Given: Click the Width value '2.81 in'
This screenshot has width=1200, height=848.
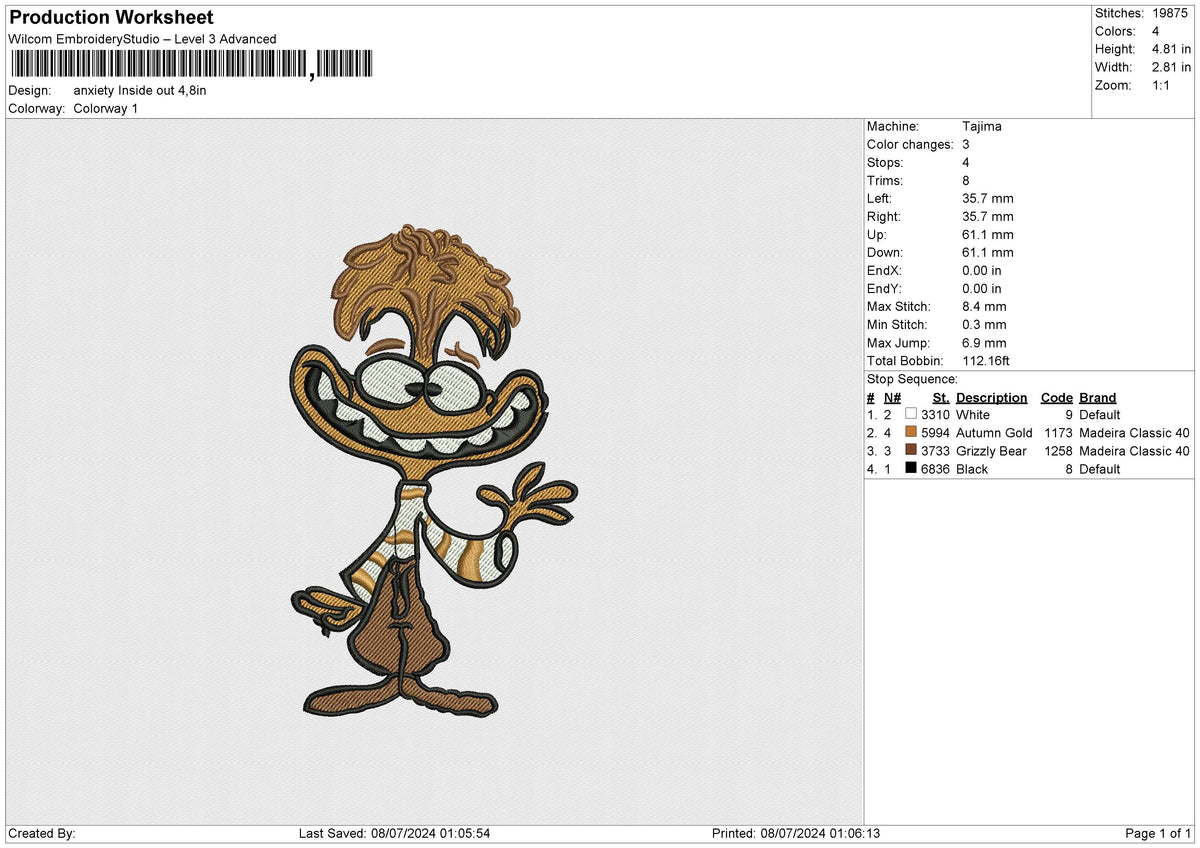Looking at the screenshot, I should click(x=1170, y=67).
